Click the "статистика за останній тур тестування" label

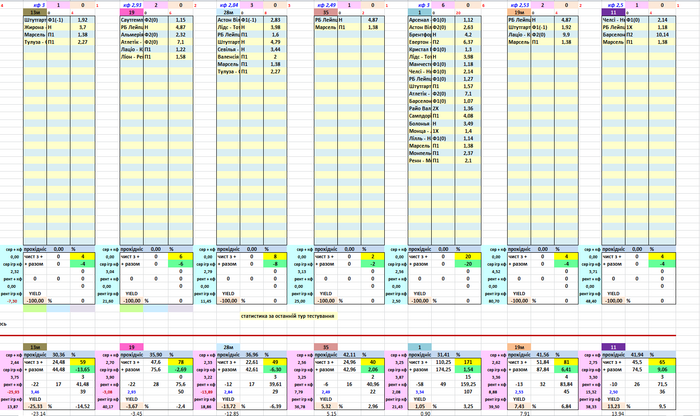288,316
